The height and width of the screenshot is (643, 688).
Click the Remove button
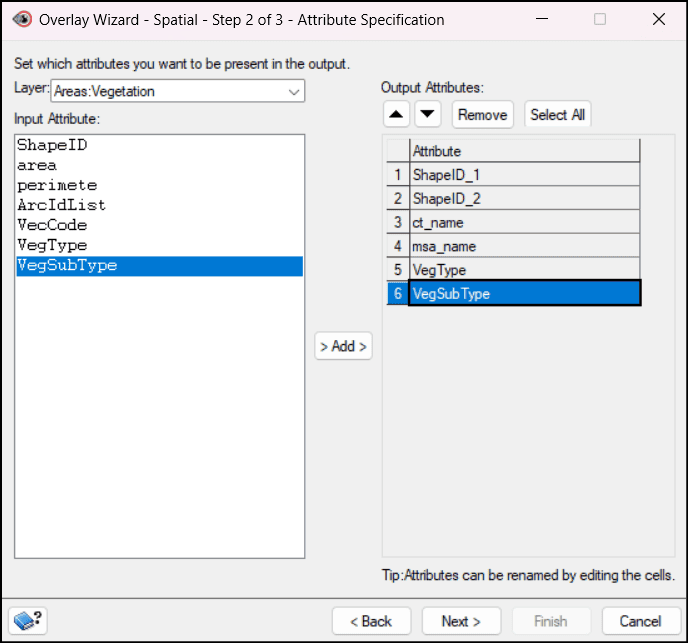pos(483,115)
